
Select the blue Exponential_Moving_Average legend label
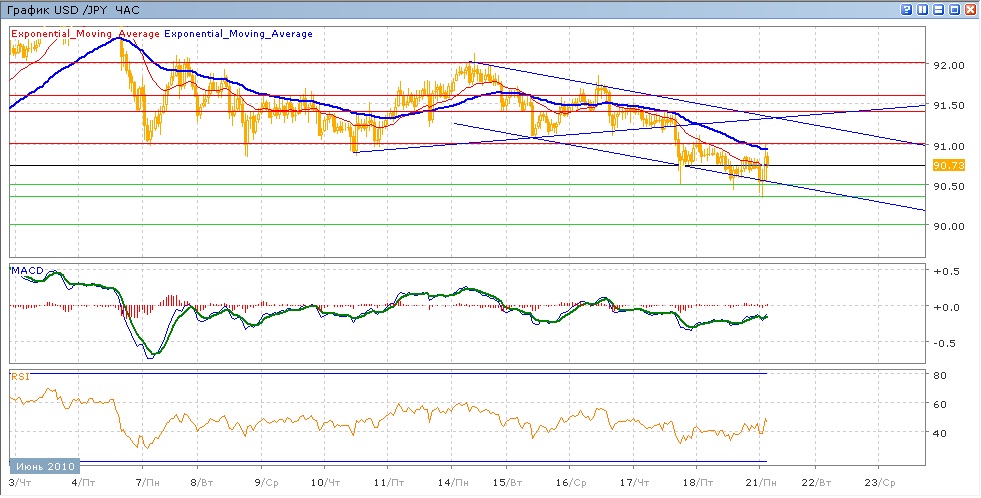point(238,33)
